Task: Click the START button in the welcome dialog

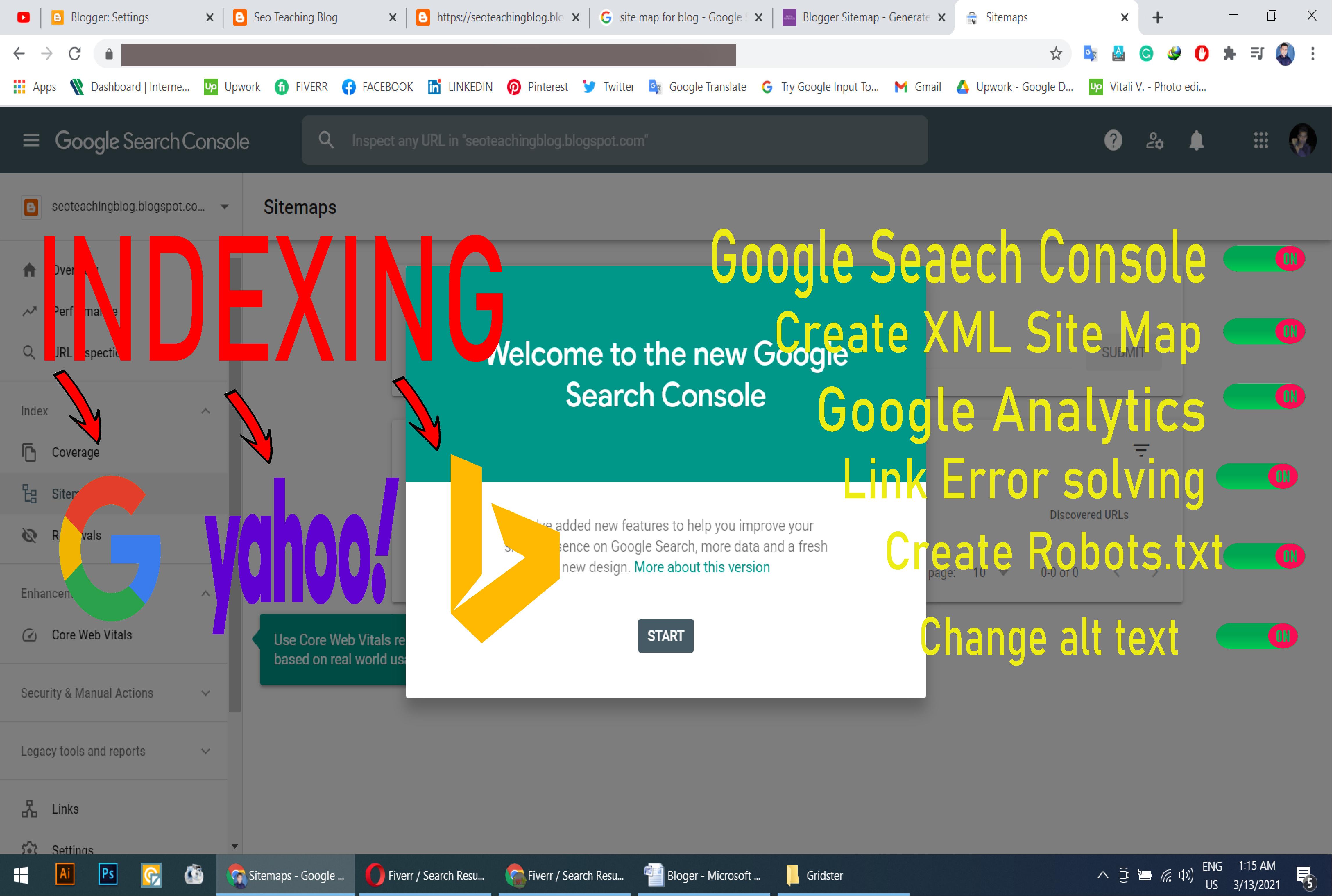Action: click(x=665, y=635)
